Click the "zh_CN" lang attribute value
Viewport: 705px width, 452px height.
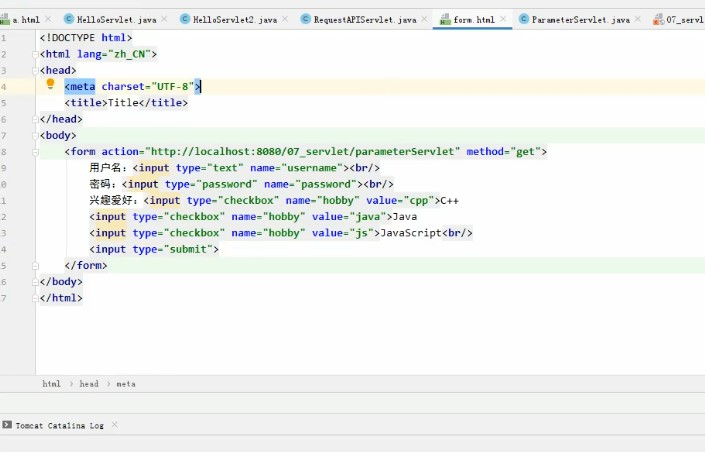pos(129,54)
